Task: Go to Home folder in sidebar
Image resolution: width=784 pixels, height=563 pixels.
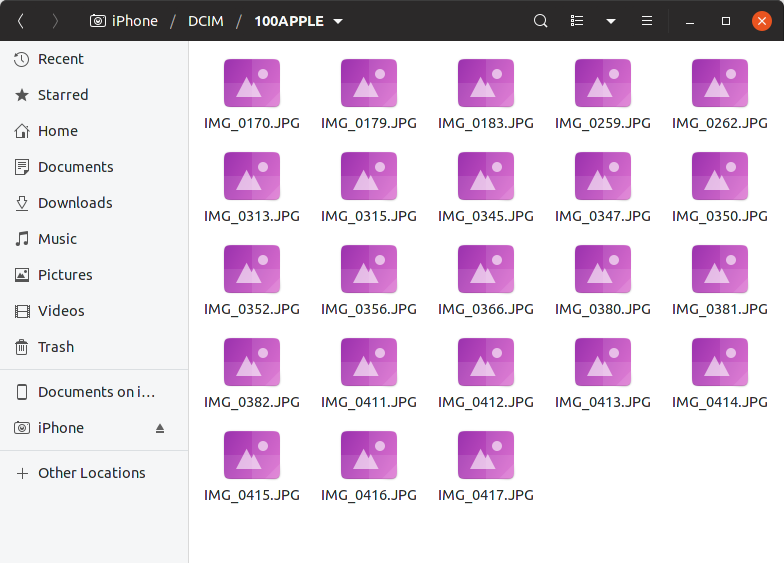Action: [x=57, y=131]
